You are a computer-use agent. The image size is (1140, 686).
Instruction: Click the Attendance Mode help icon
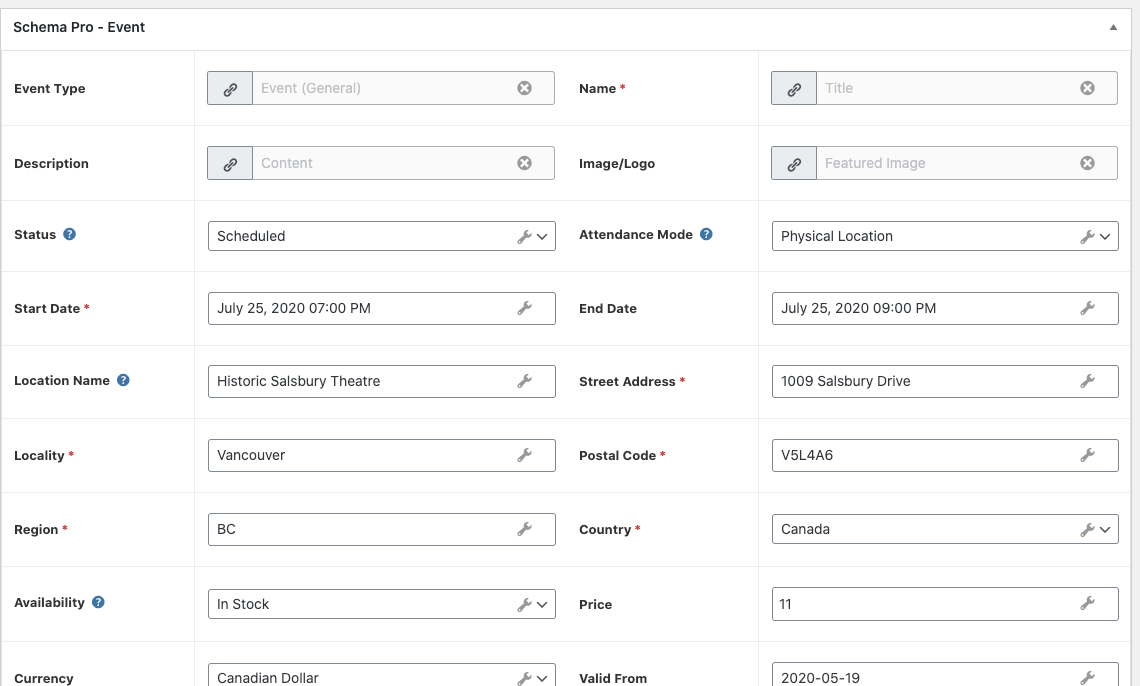click(706, 234)
